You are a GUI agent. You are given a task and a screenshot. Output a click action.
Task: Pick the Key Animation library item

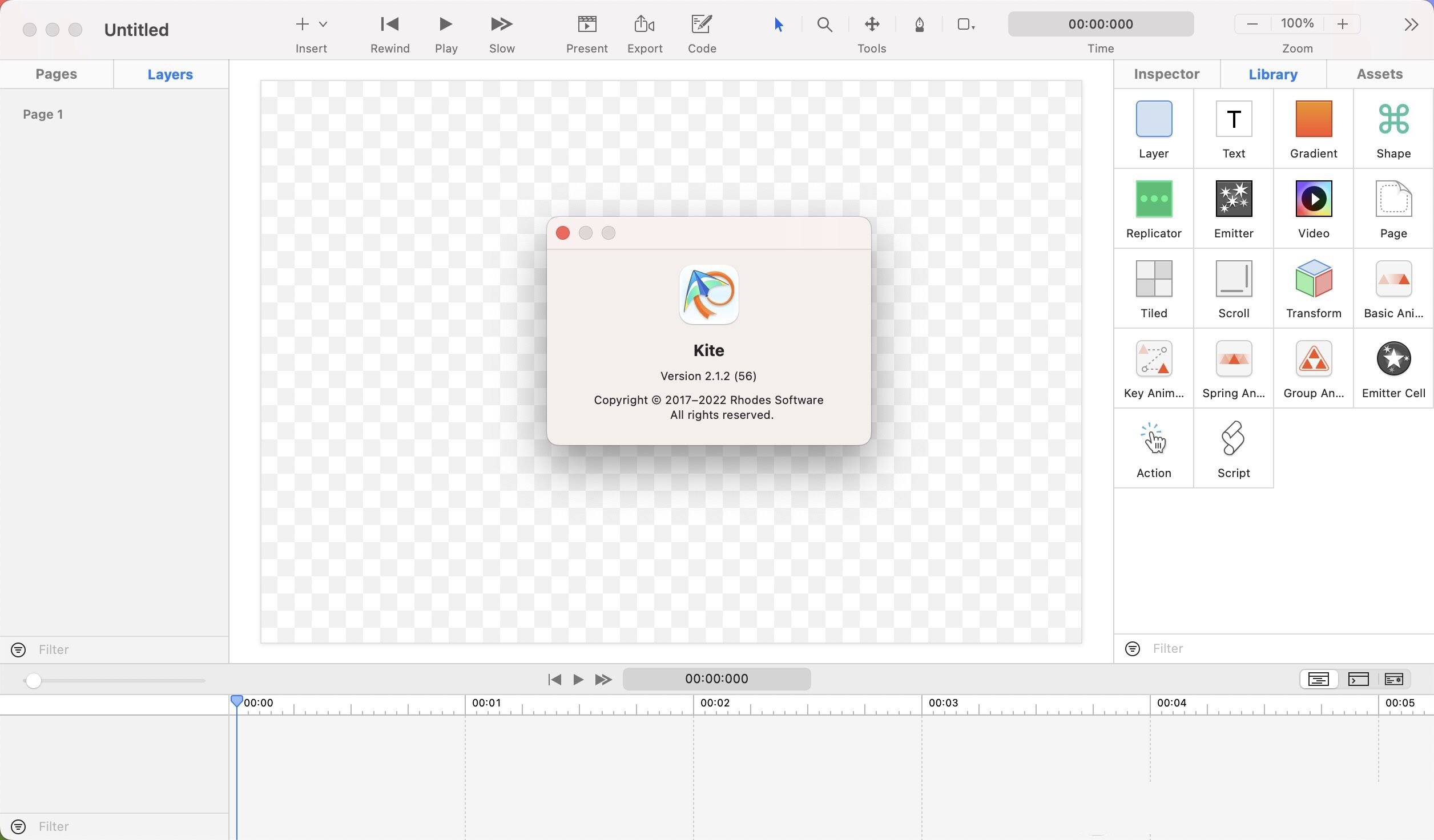[1154, 369]
